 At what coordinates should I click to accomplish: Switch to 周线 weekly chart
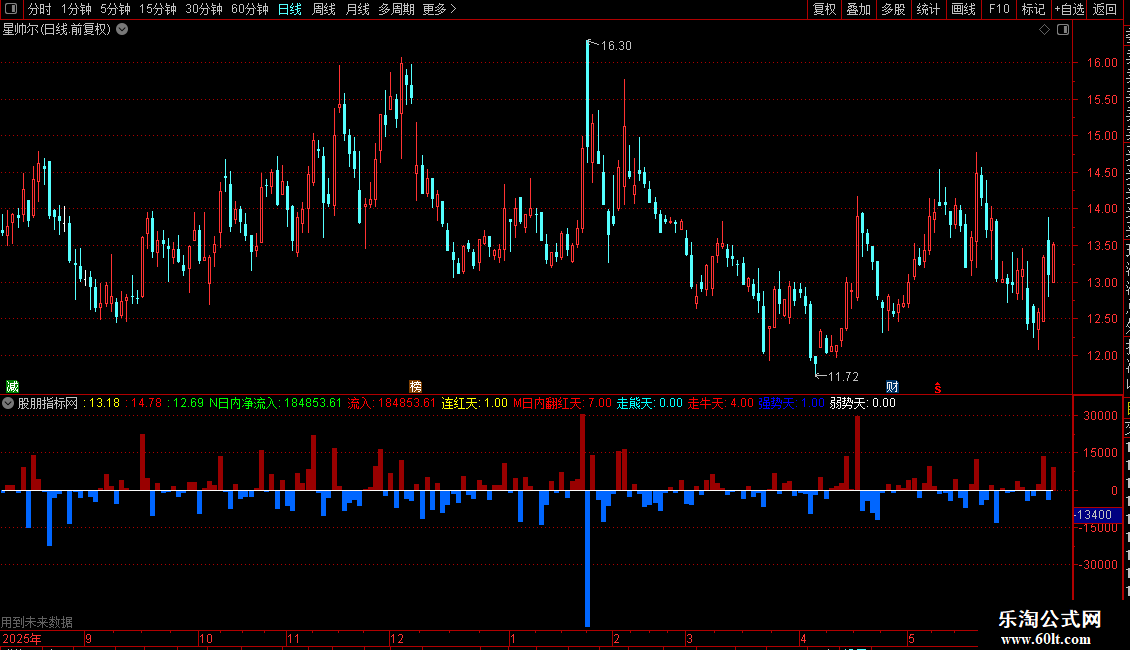pyautogui.click(x=324, y=9)
